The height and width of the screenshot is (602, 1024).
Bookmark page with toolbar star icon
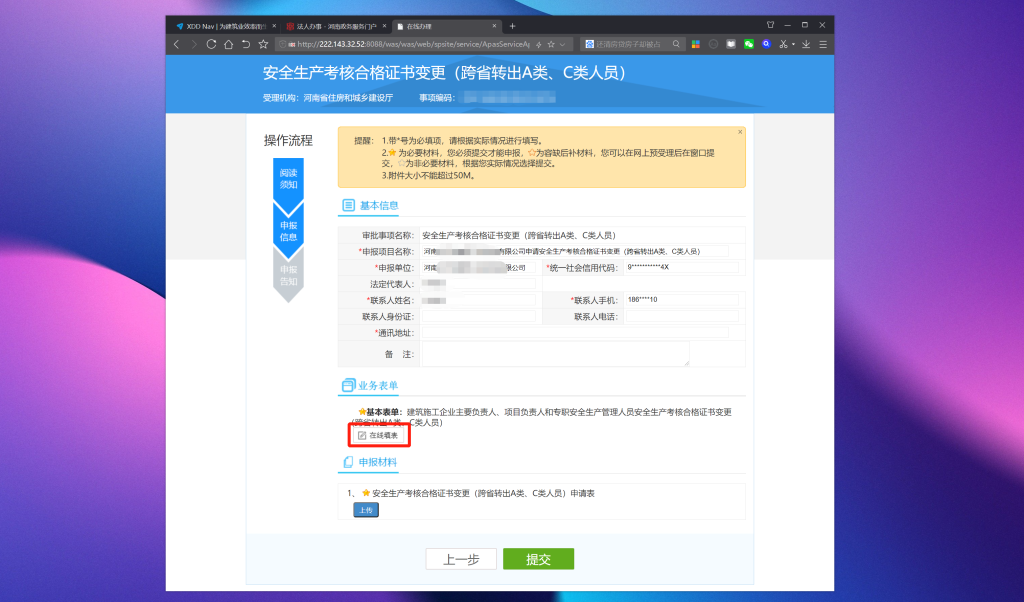click(264, 44)
